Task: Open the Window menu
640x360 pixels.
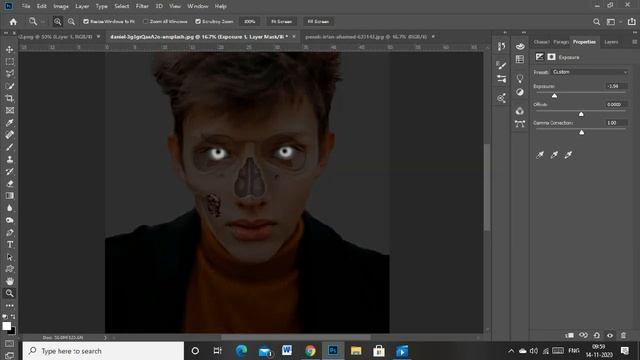Action: click(198, 6)
